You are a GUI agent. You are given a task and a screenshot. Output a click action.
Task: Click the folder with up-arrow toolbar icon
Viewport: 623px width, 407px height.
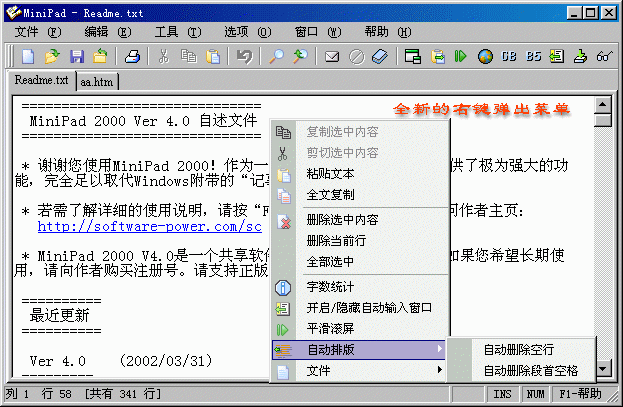tap(100, 56)
